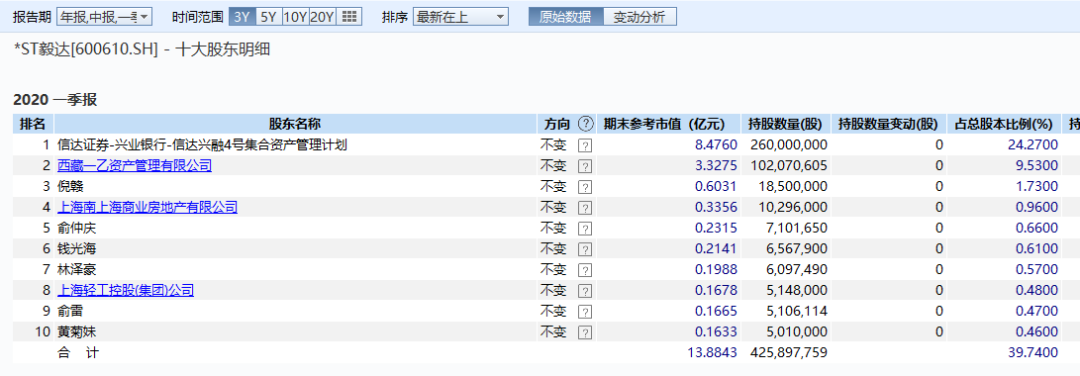Click question icon in 信达证券 row
Image resolution: width=1080 pixels, height=376 pixels.
(585, 145)
